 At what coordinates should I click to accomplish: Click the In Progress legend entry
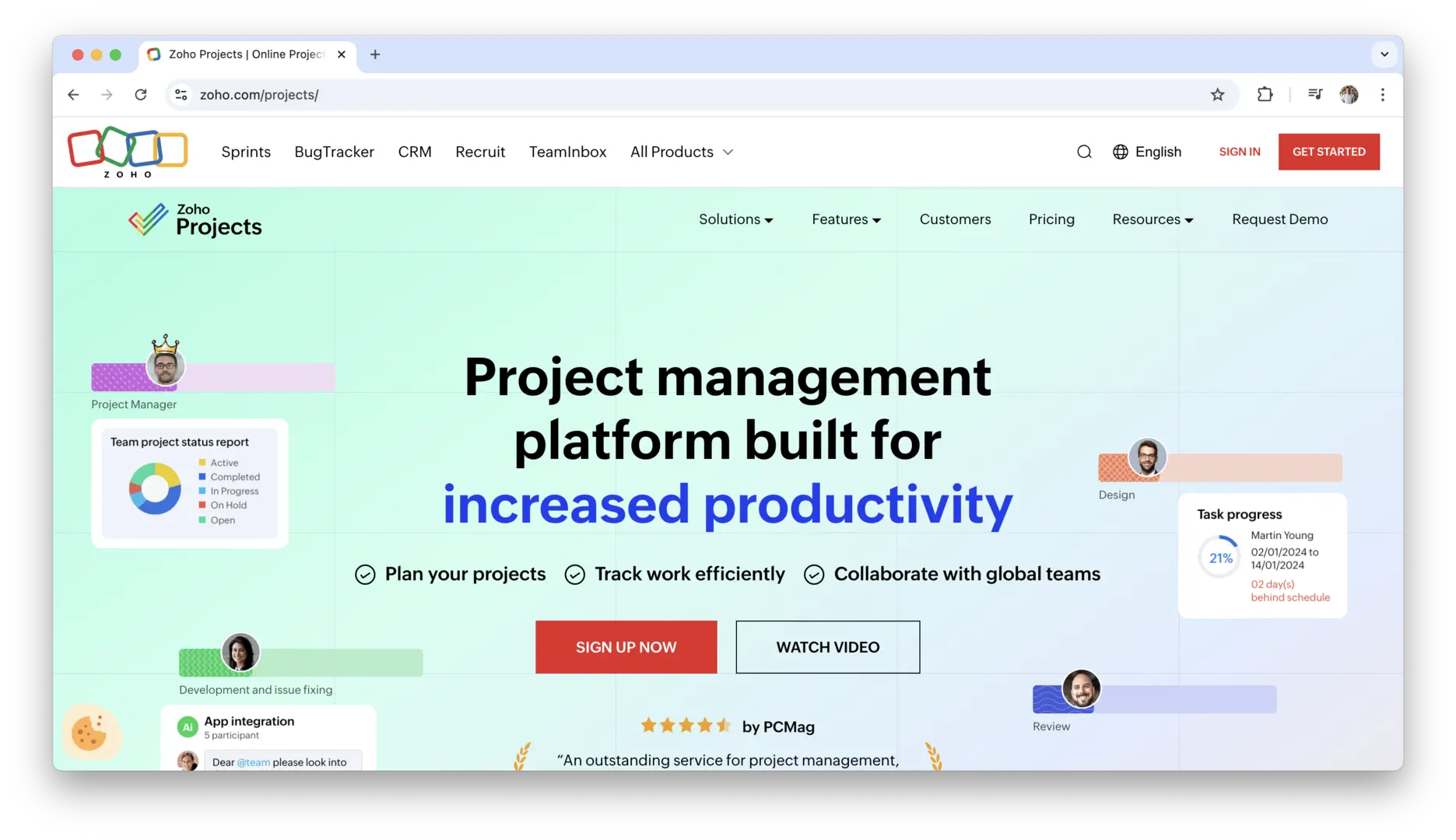pos(229,491)
